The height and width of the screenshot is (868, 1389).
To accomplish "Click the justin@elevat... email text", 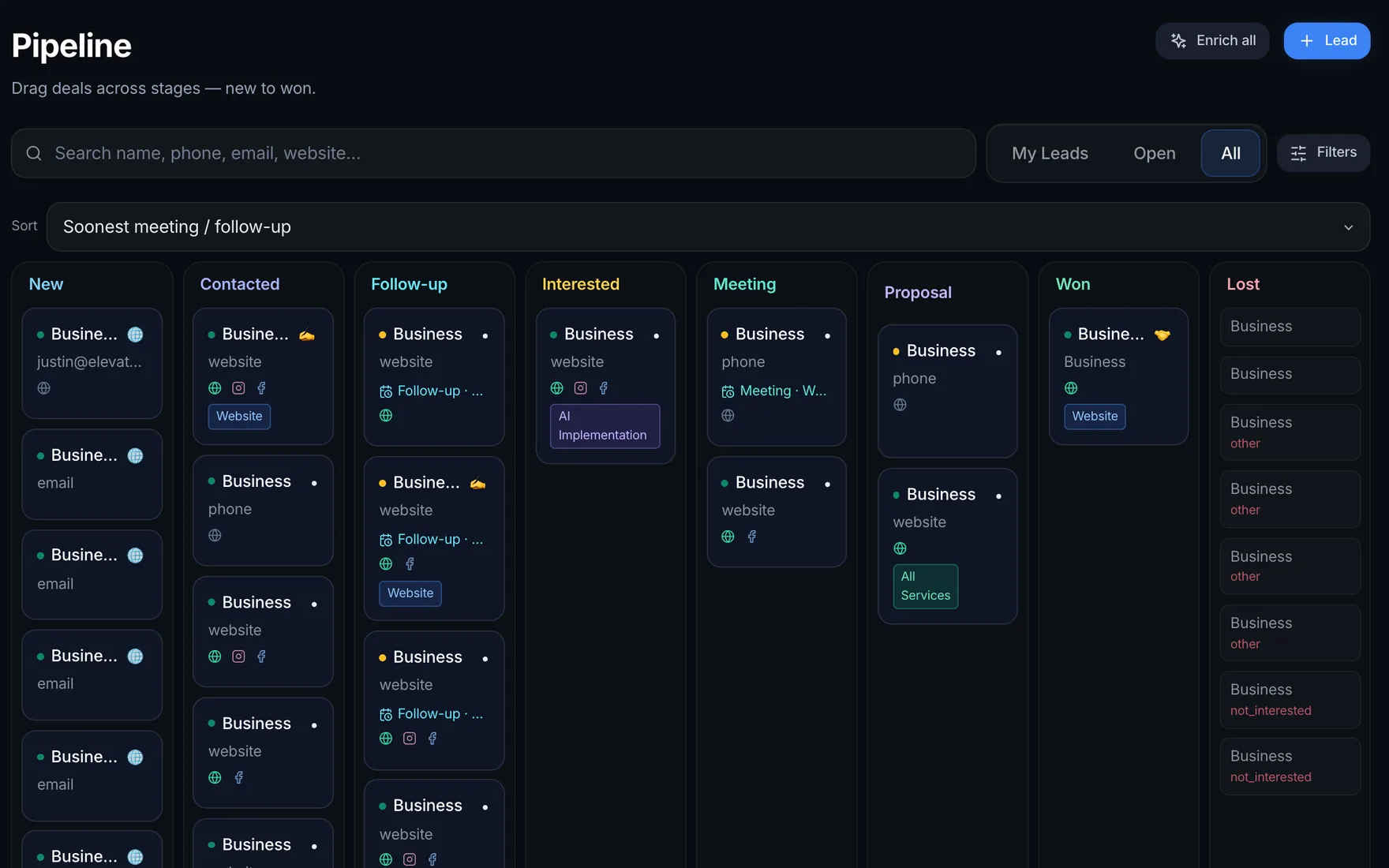I will coord(89,361).
